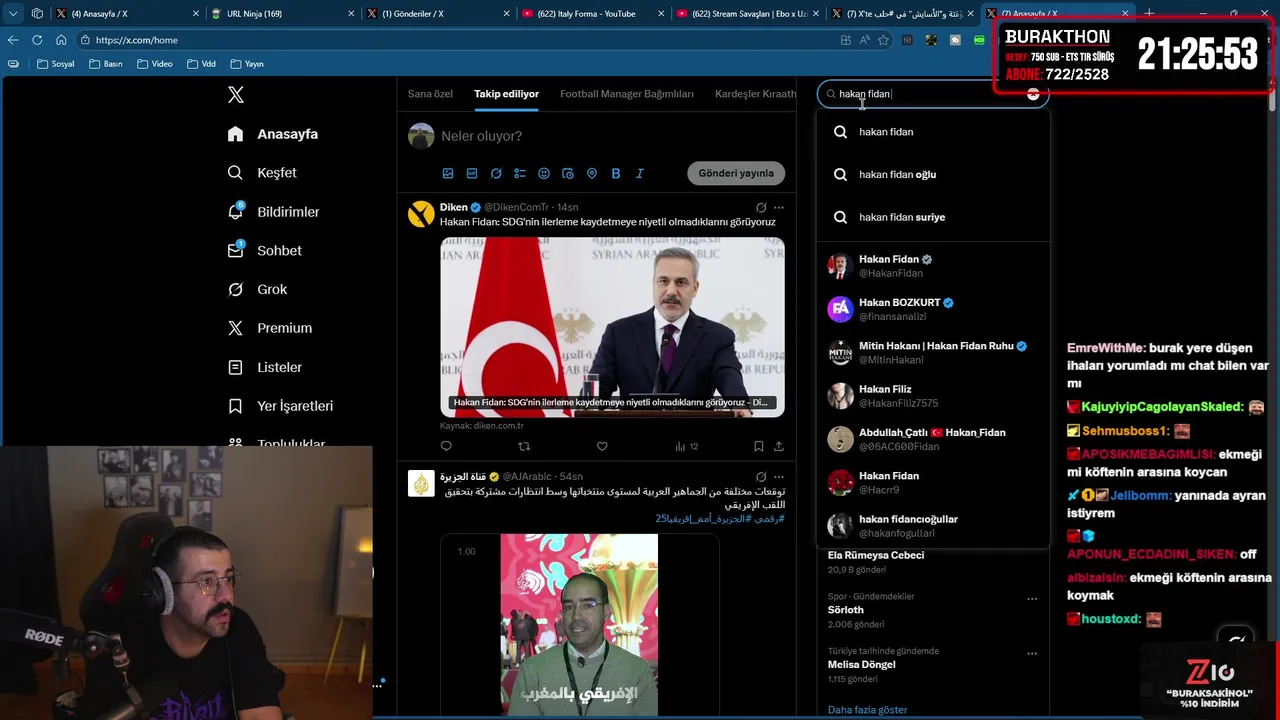1280x720 pixels.
Task: Play the AJArabic video thumbnail
Action: pos(579,625)
